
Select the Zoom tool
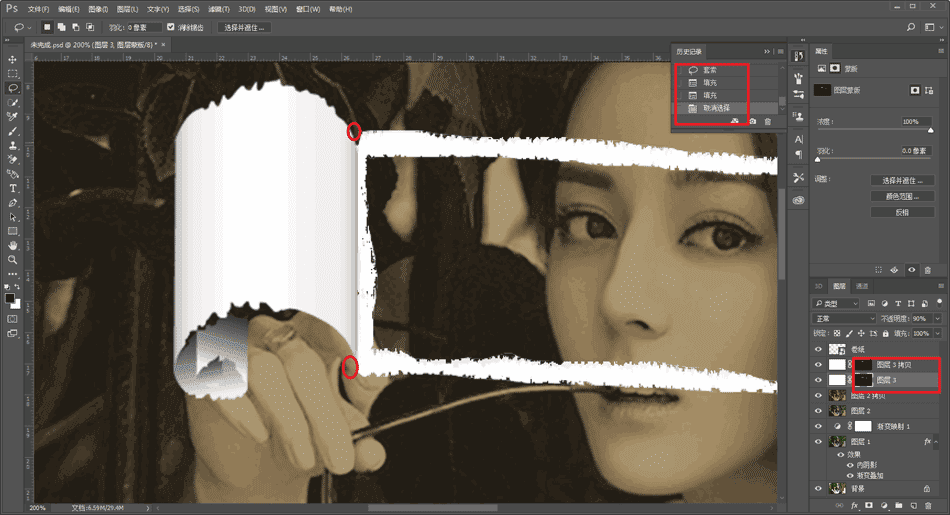(12, 260)
